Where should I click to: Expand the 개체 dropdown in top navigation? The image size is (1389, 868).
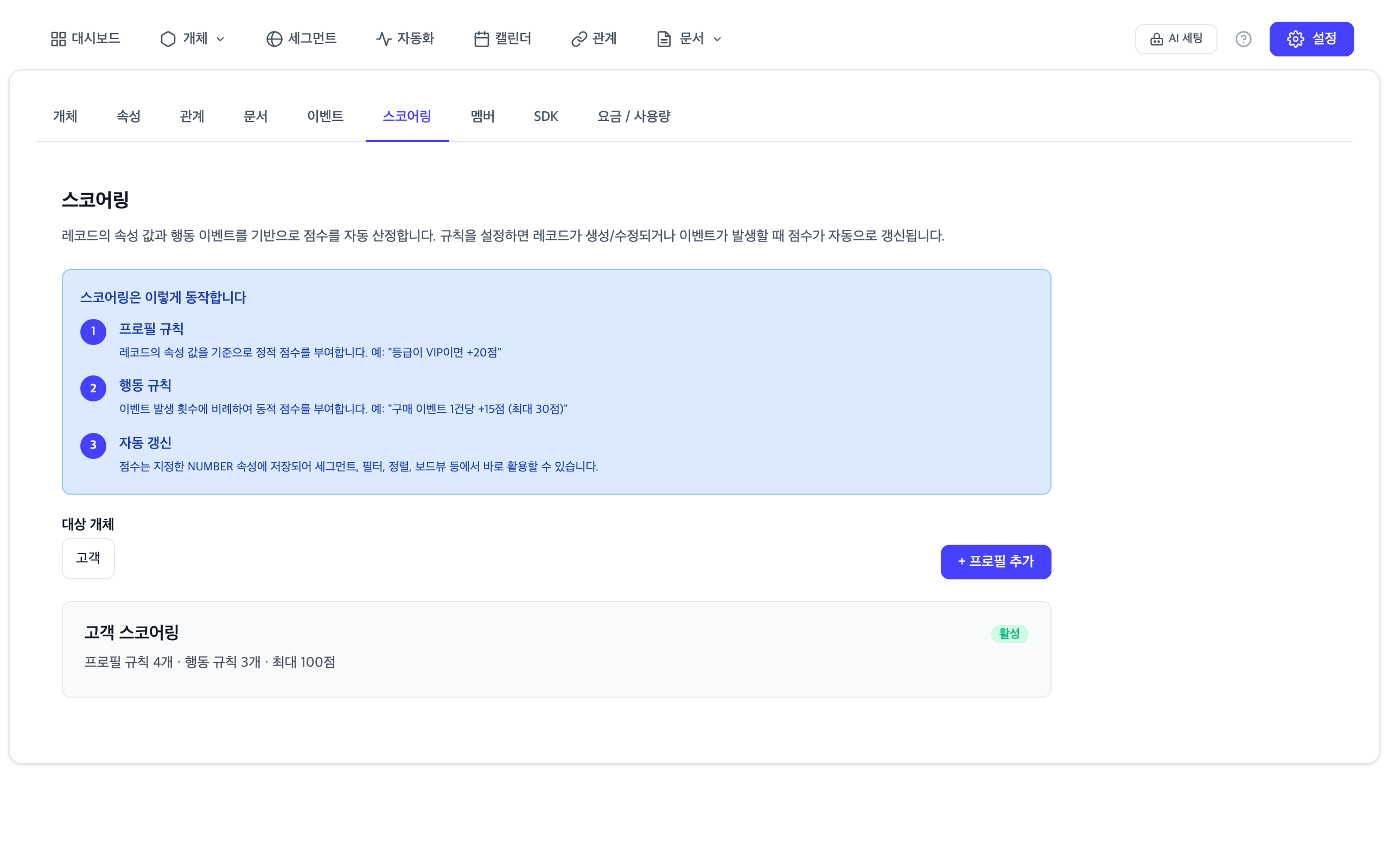click(x=220, y=40)
